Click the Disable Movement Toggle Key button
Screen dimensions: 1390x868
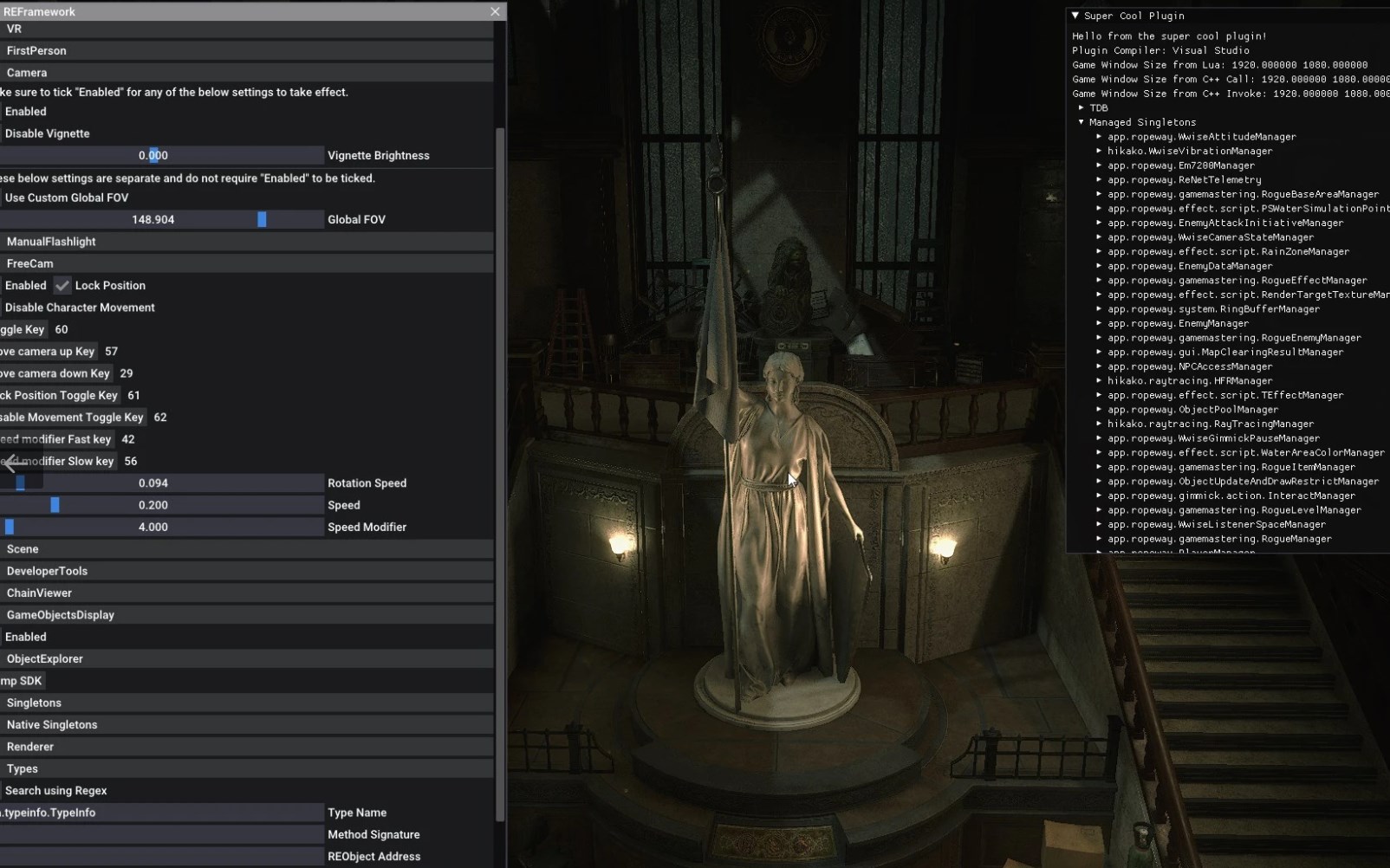[x=73, y=418]
